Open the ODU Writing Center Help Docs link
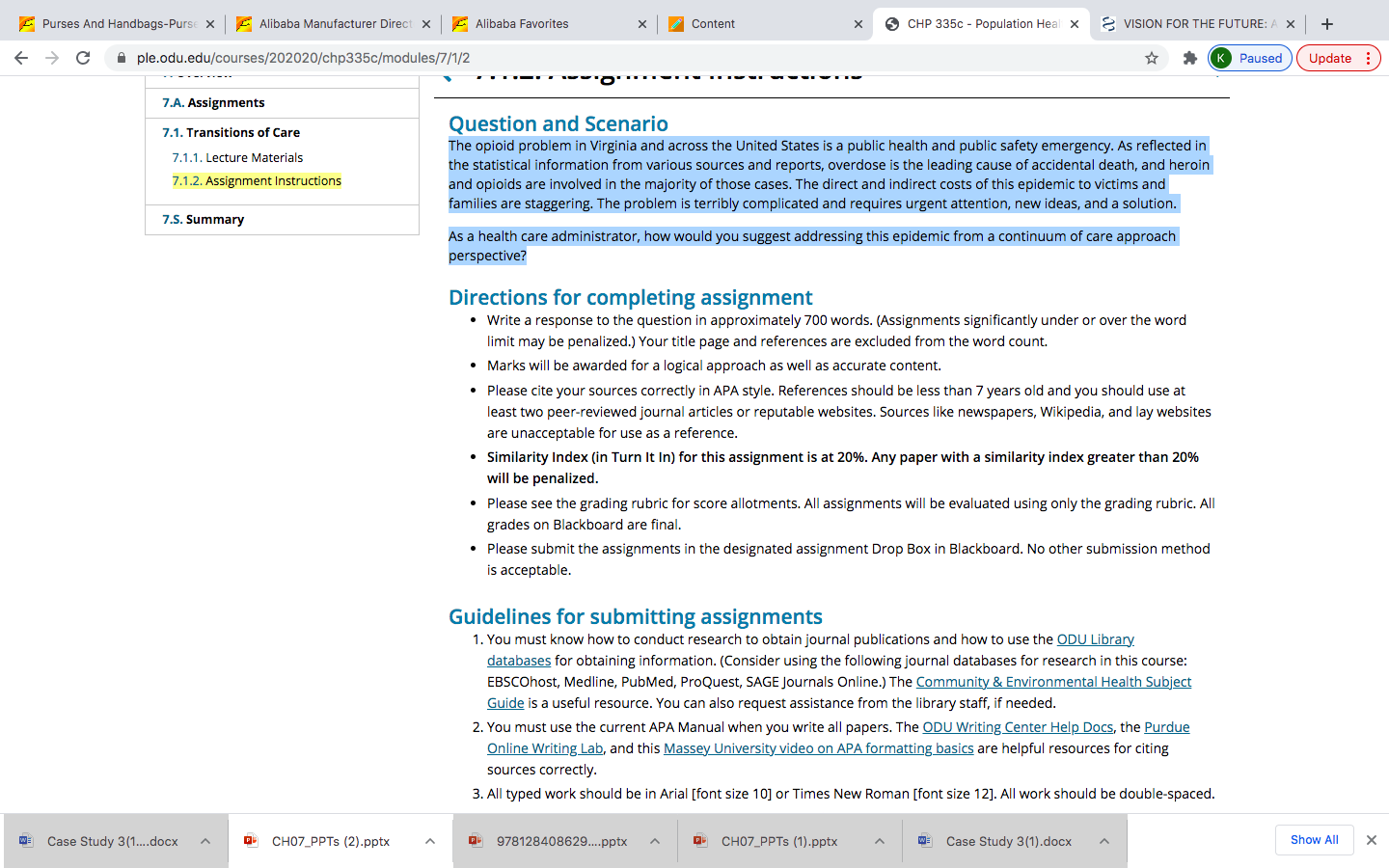The height and width of the screenshot is (868, 1389). click(1018, 727)
